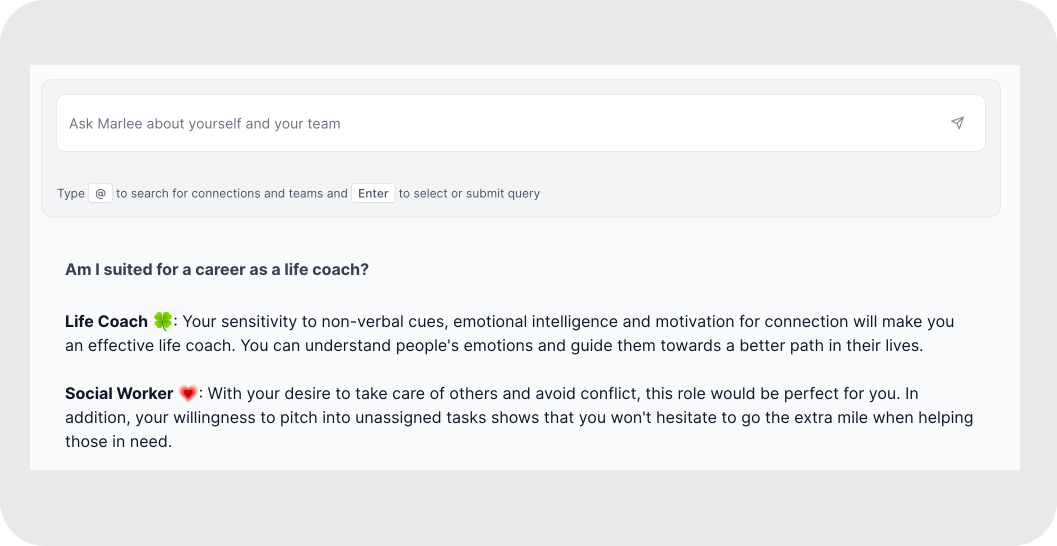
Task: Click the four-leaf clover emoji beside Life Coach
Action: tap(163, 321)
